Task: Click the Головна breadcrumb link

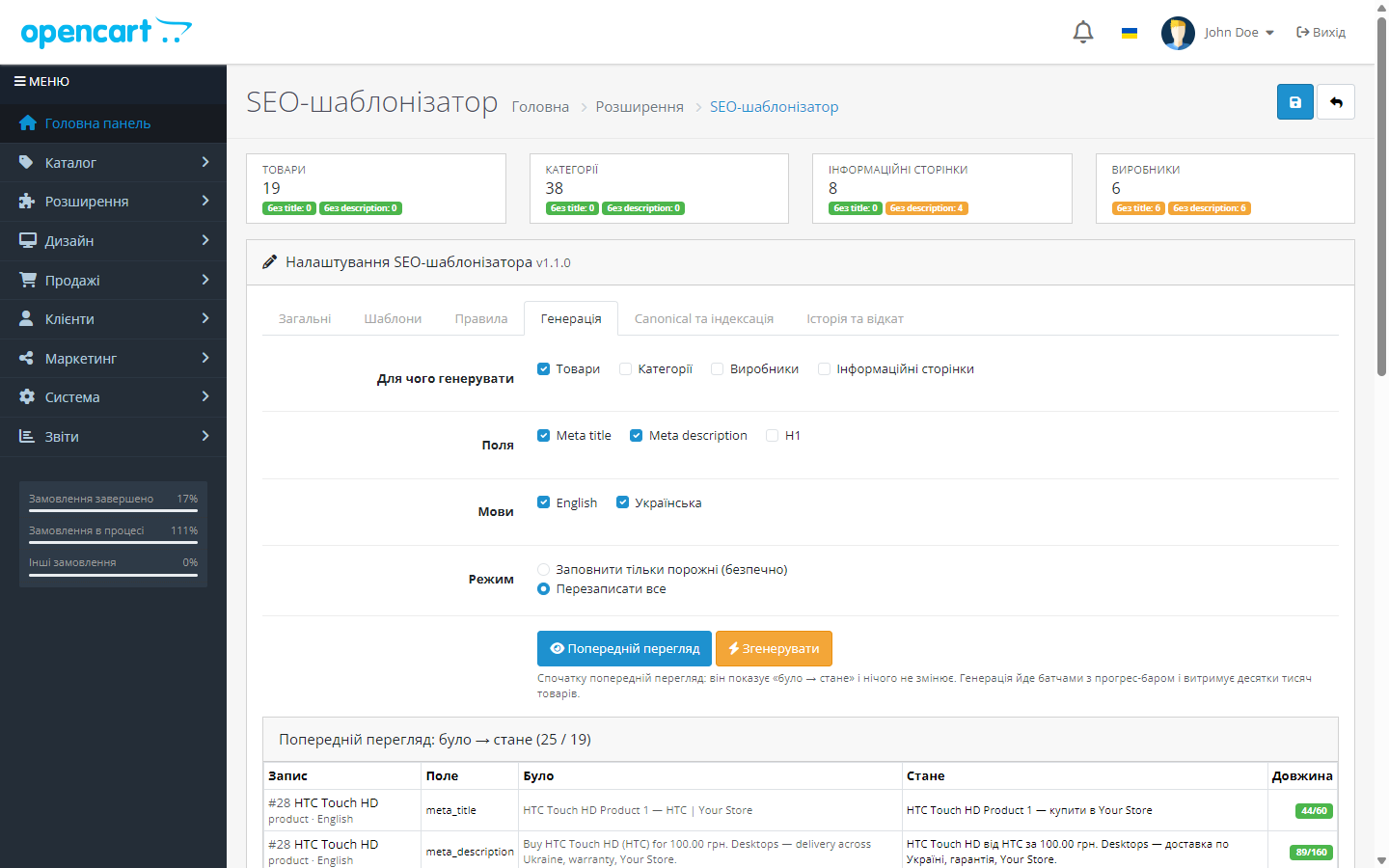Action: click(540, 107)
